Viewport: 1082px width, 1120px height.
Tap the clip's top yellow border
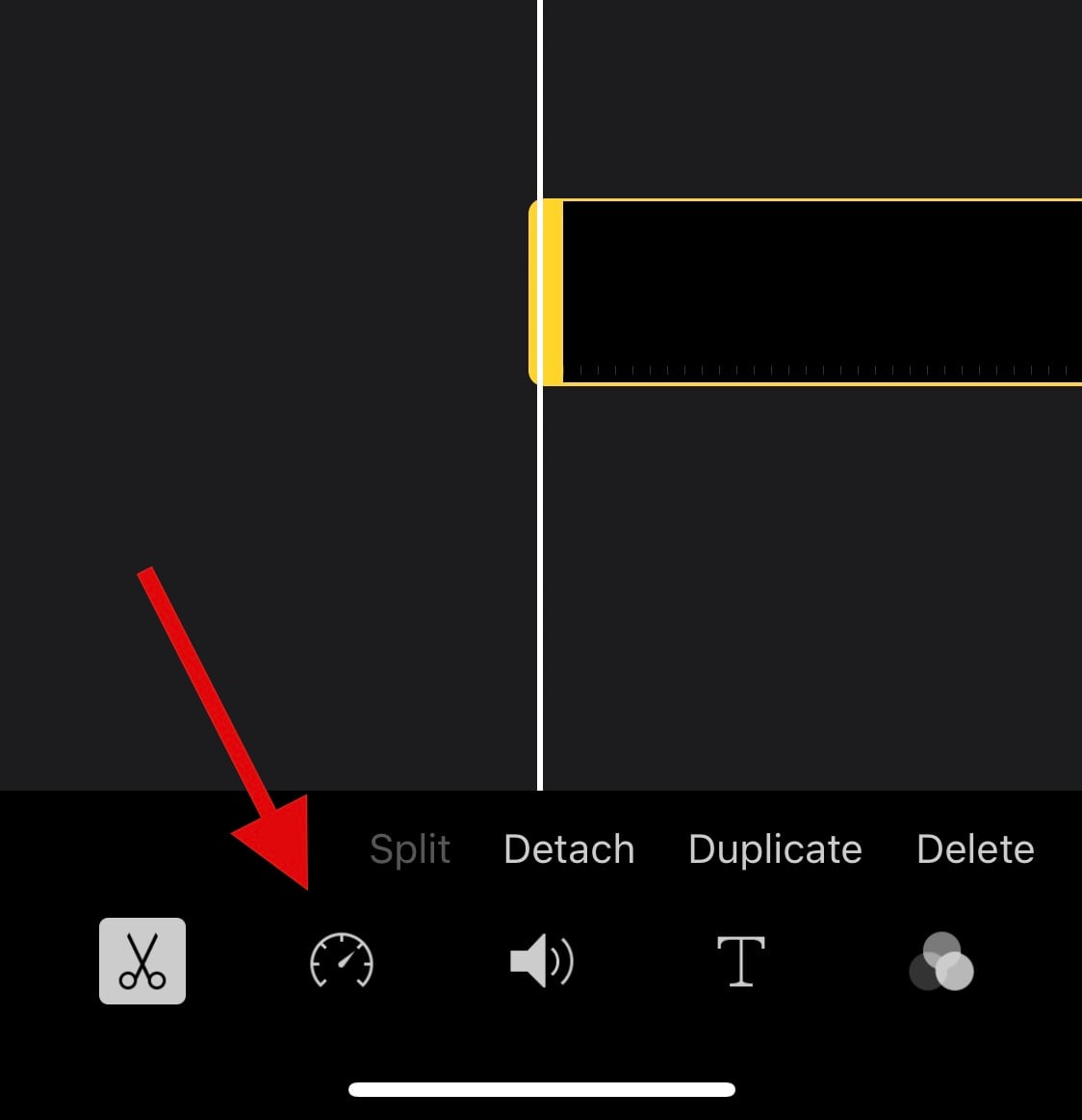click(821, 200)
